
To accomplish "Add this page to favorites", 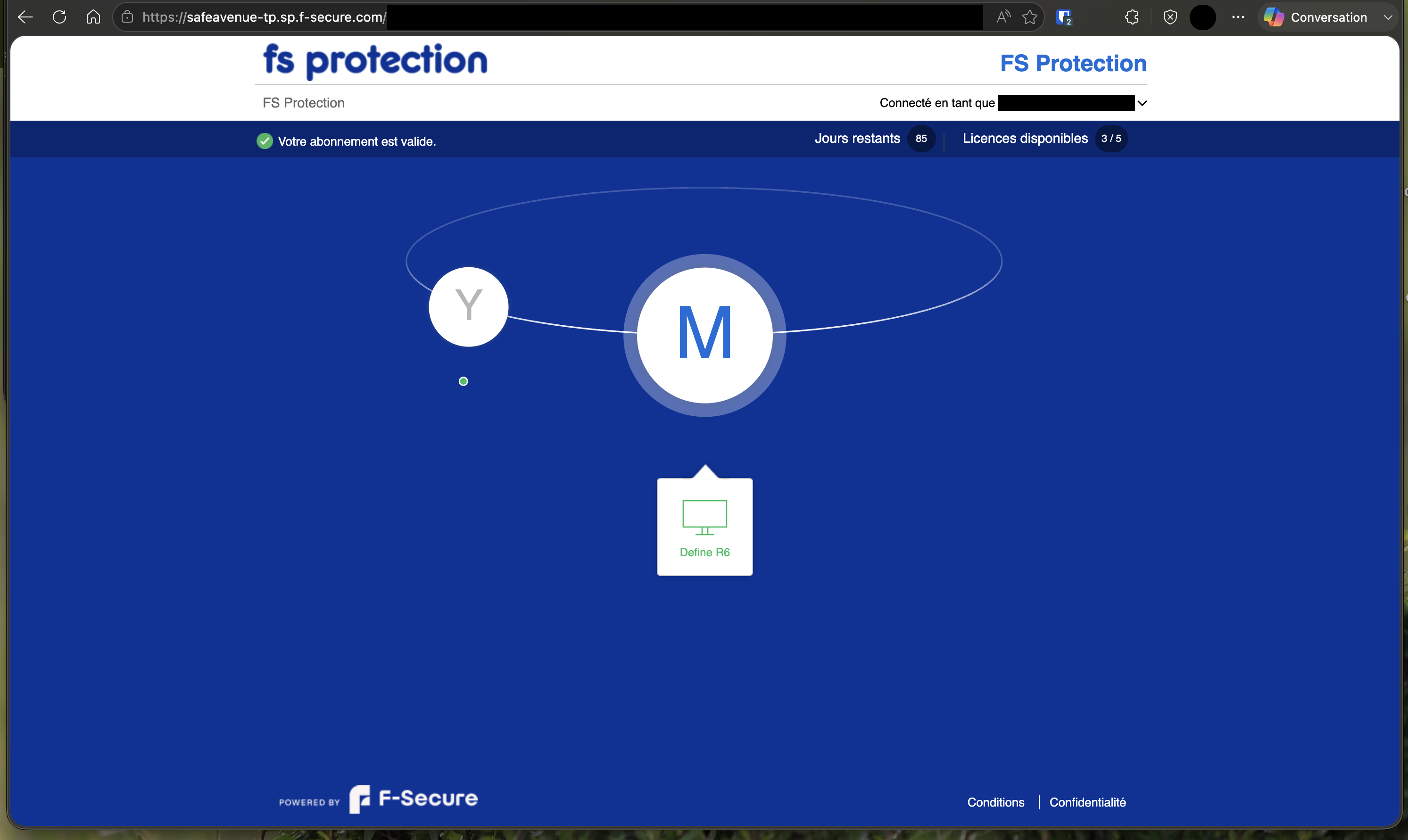I will click(1030, 17).
